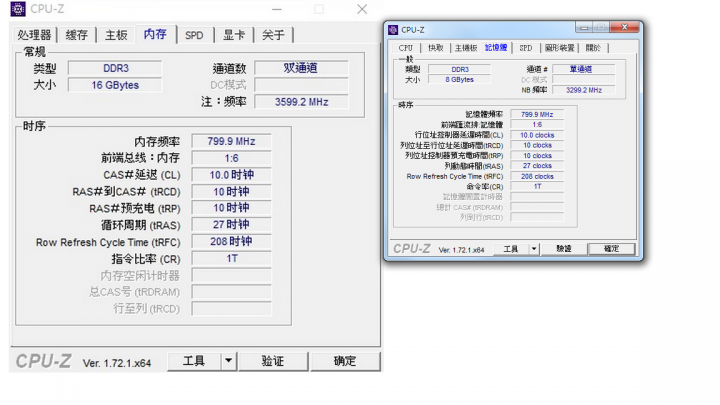Open the 处理器 tab in left window
This screenshot has width=720, height=405.
click(x=34, y=35)
